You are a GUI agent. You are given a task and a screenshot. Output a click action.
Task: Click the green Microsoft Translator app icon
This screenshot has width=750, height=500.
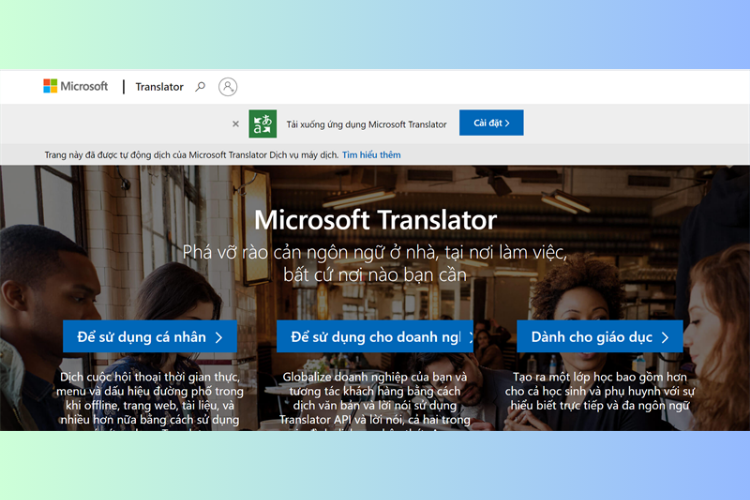(x=263, y=124)
